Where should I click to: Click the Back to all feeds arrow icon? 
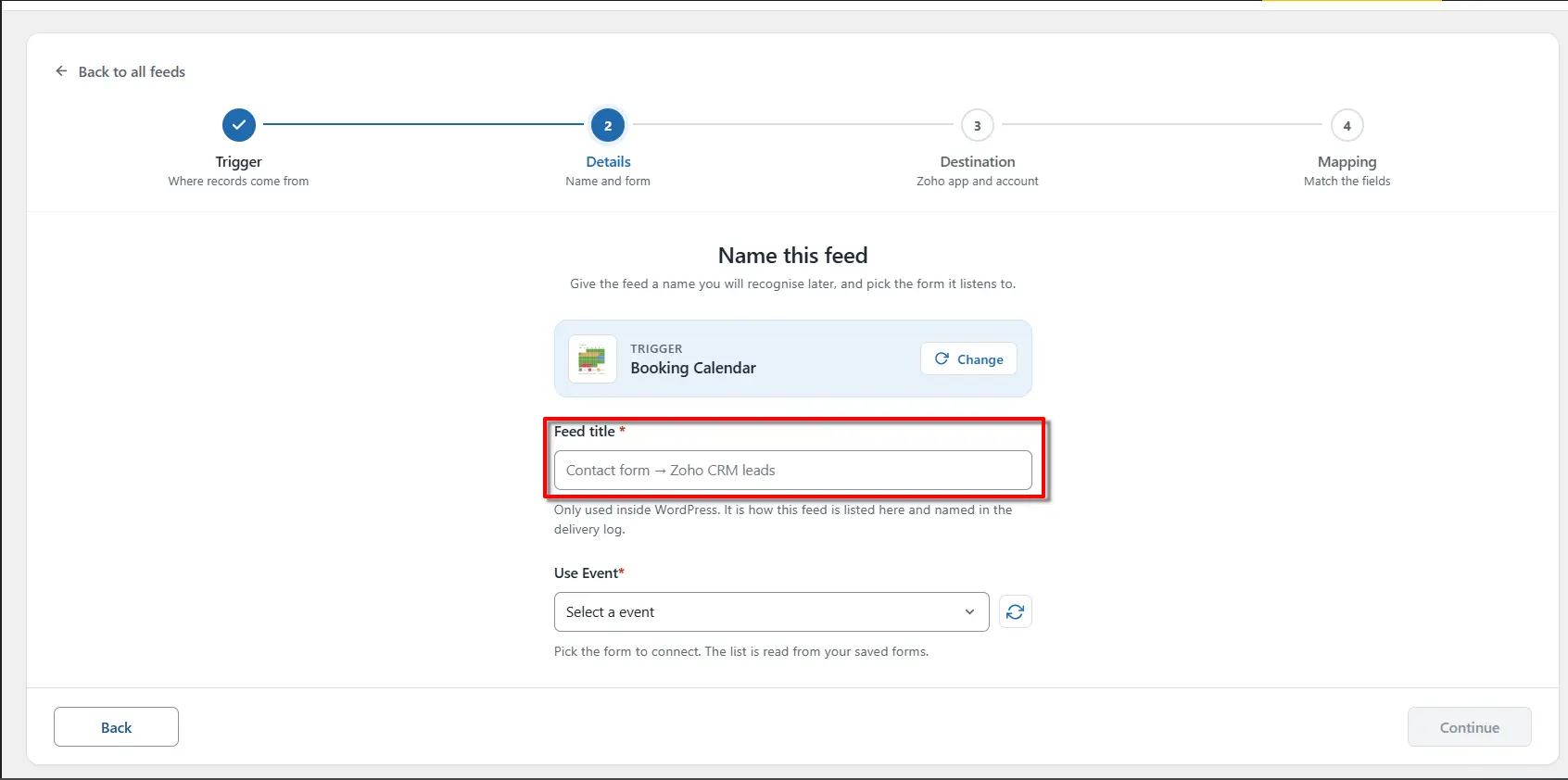coord(61,71)
